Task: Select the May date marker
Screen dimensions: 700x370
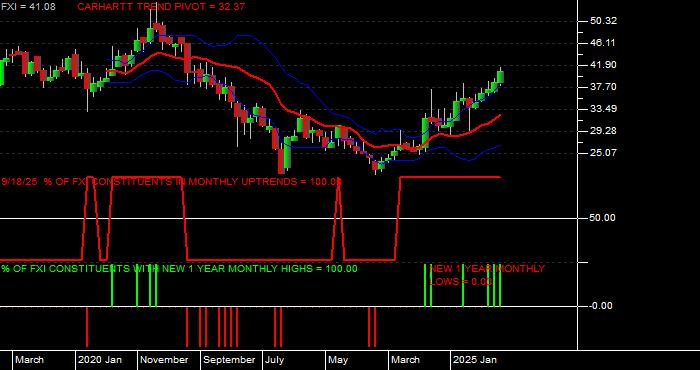Action: 338,360
